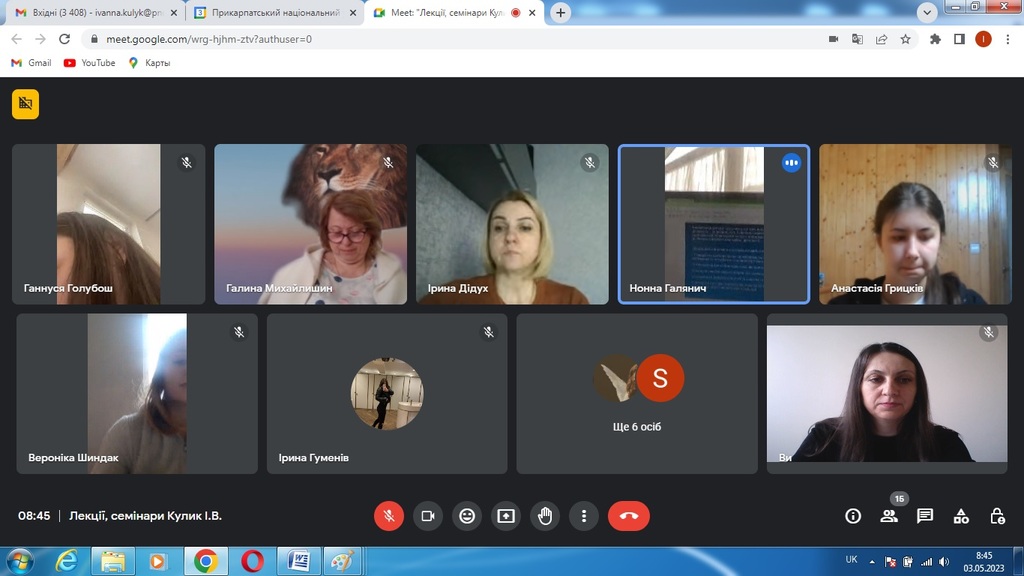The width and height of the screenshot is (1024, 576).
Task: Click the yellow captions-off icon
Action: tap(25, 104)
